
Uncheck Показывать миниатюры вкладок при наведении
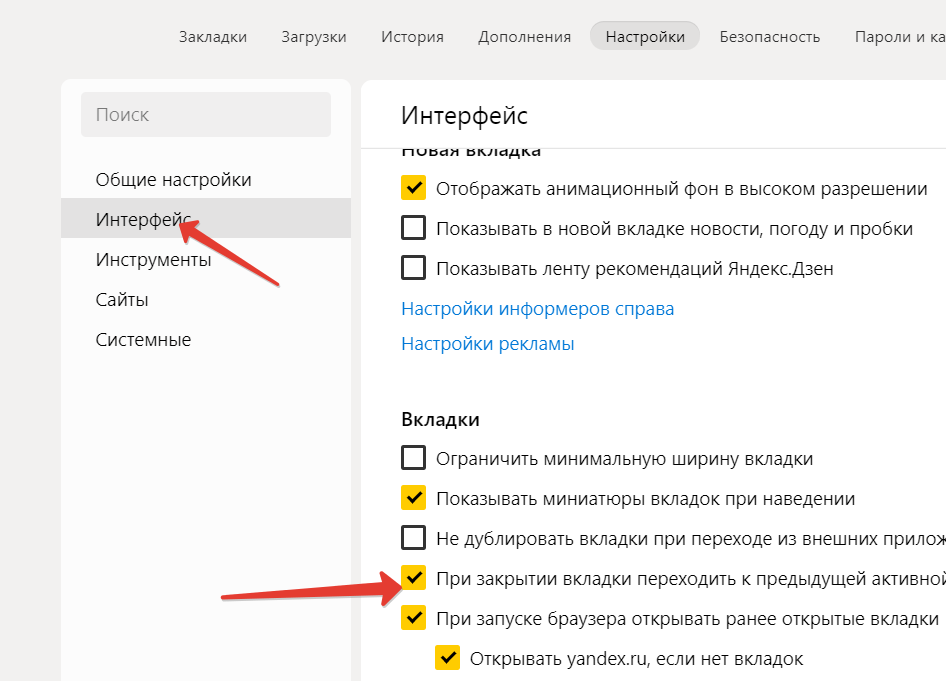pyautogui.click(x=413, y=498)
